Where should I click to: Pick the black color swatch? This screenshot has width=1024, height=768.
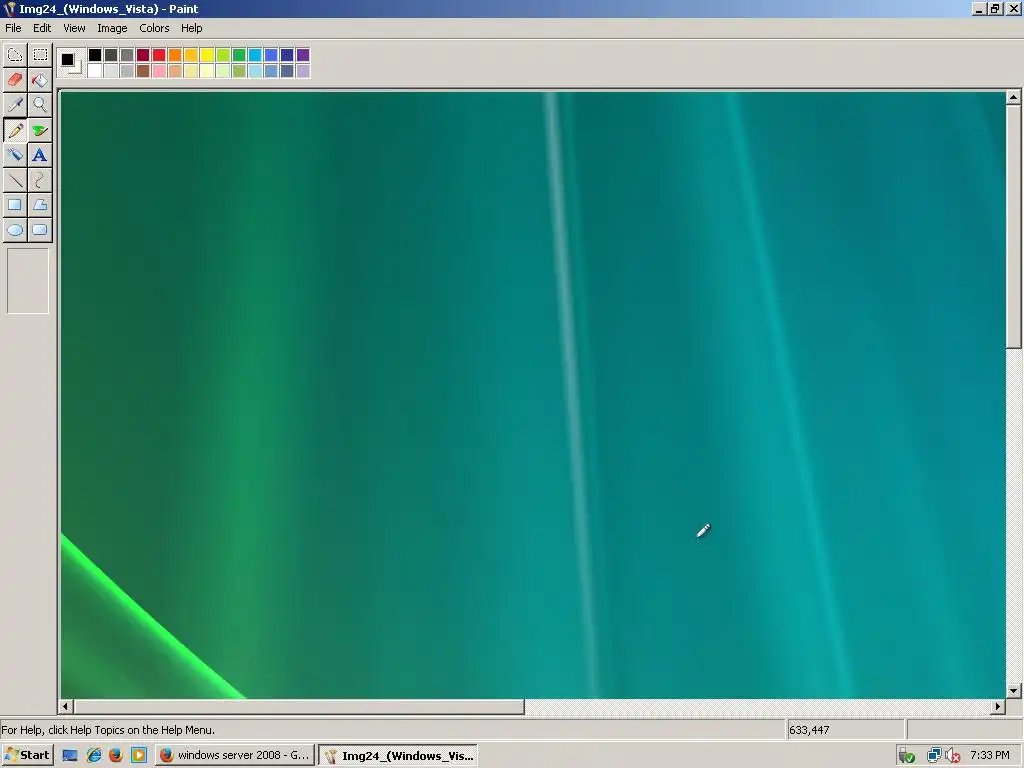point(95,55)
